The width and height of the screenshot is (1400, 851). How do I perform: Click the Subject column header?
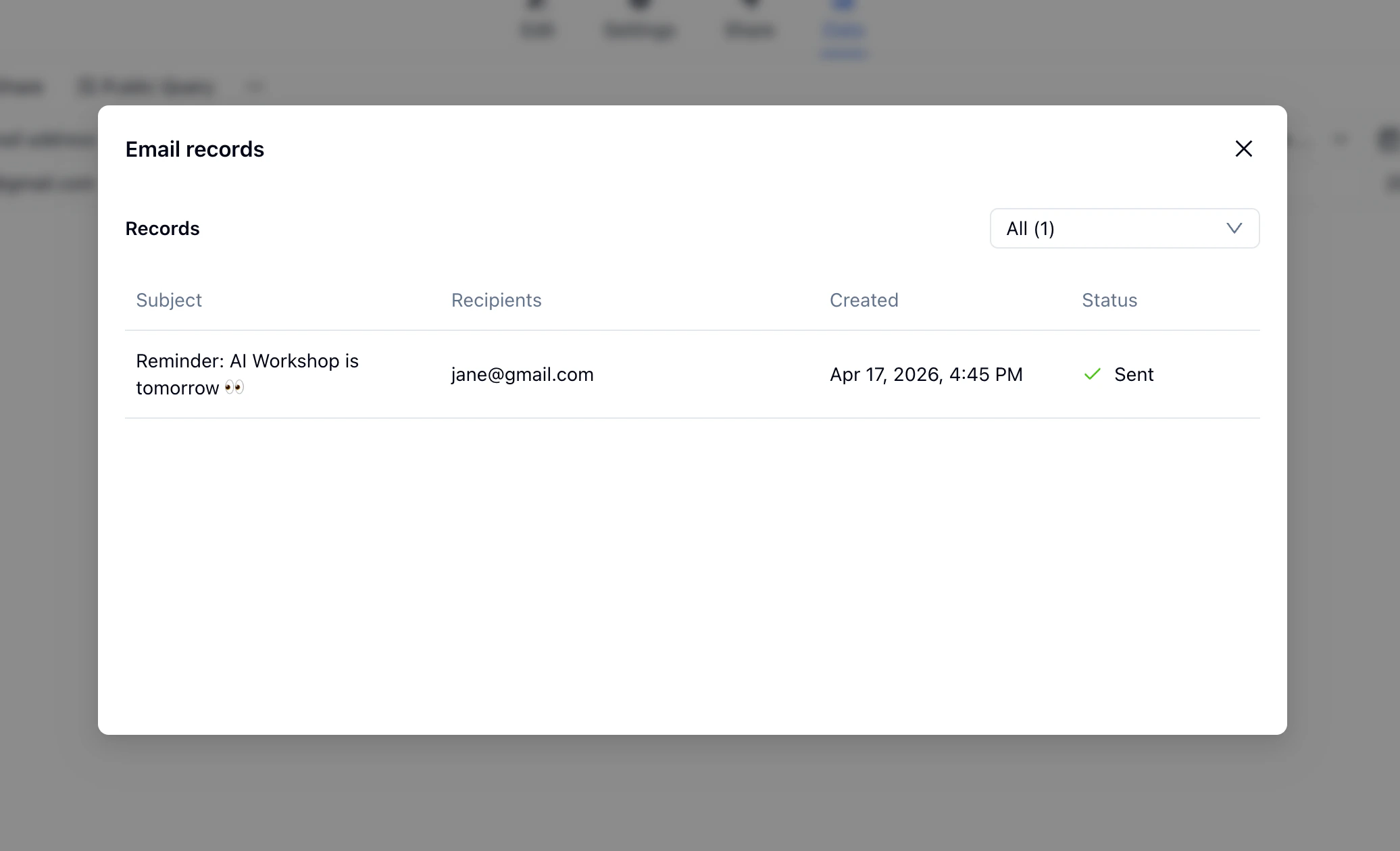click(169, 300)
